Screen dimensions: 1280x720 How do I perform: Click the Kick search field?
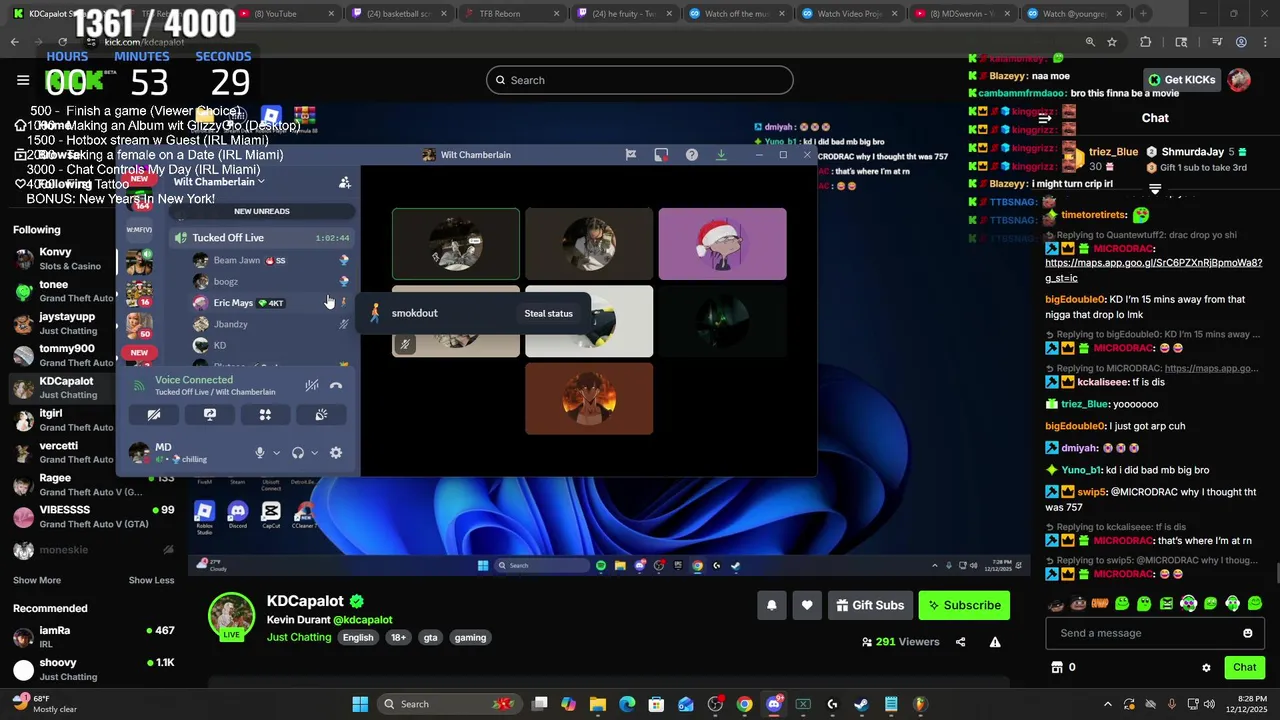pos(640,80)
